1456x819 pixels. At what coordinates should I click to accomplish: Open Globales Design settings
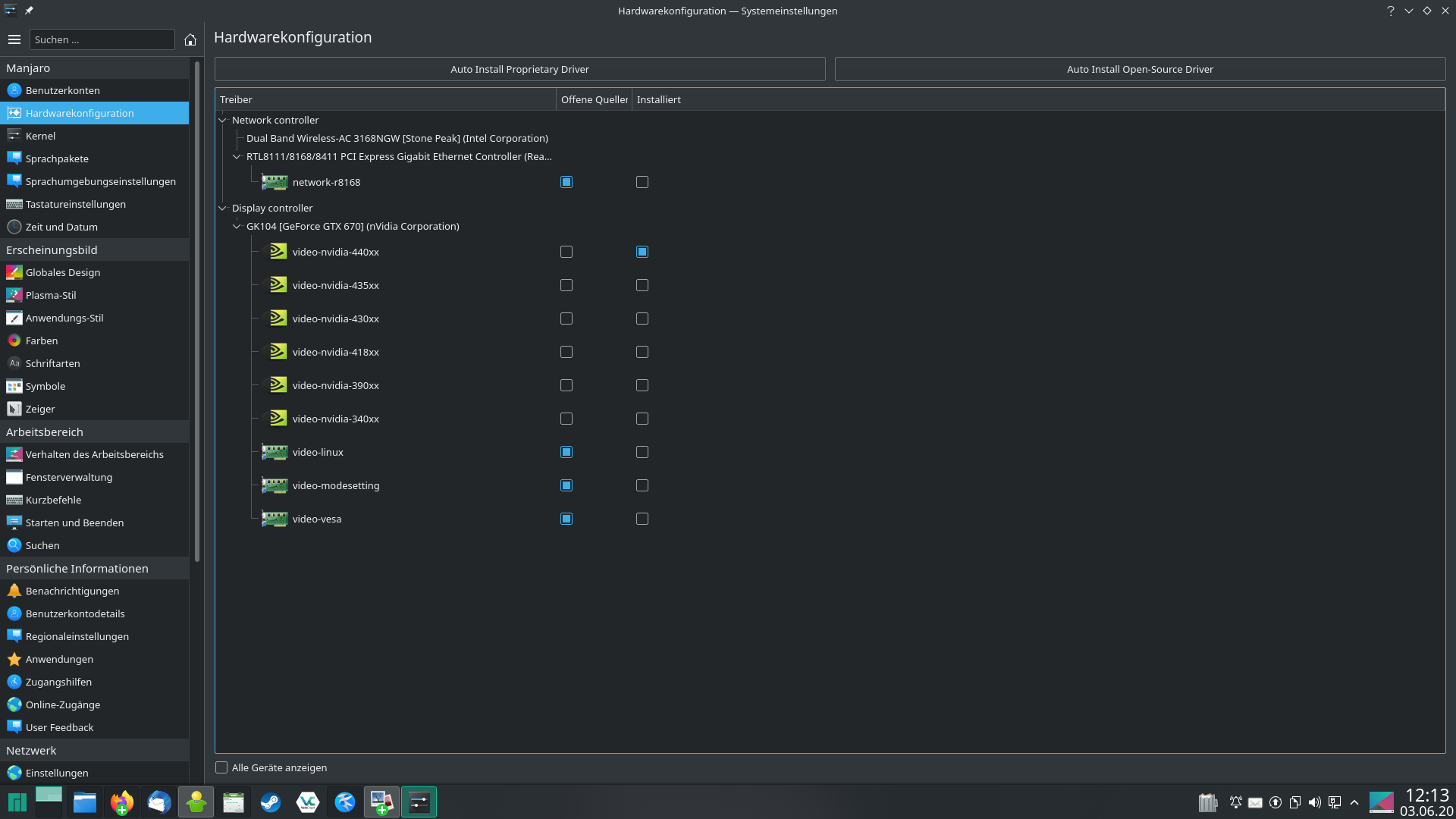(94, 272)
